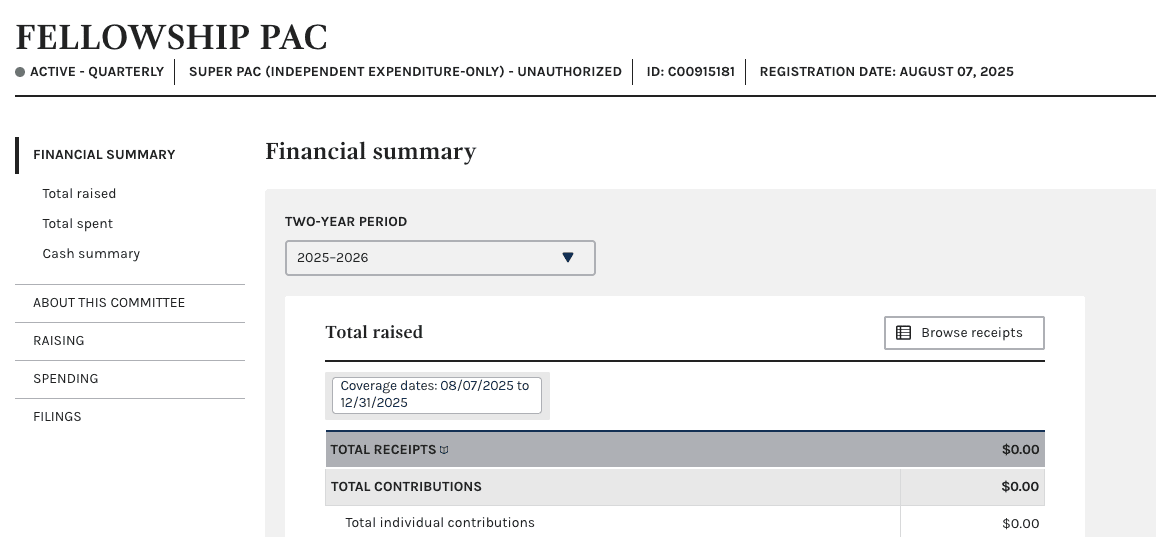Go to the Total spent sidebar link
The height and width of the screenshot is (537, 1156).
pos(78,224)
